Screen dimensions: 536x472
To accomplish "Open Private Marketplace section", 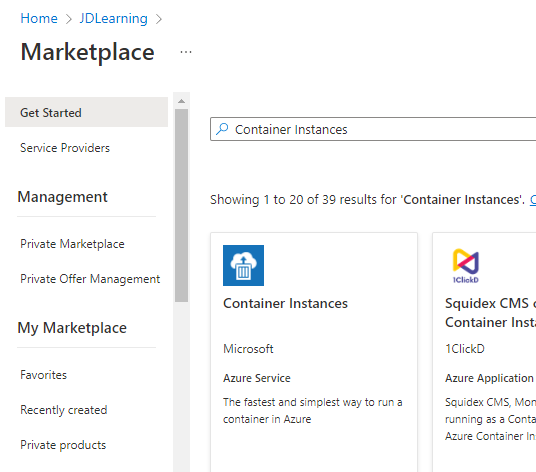I will [72, 244].
